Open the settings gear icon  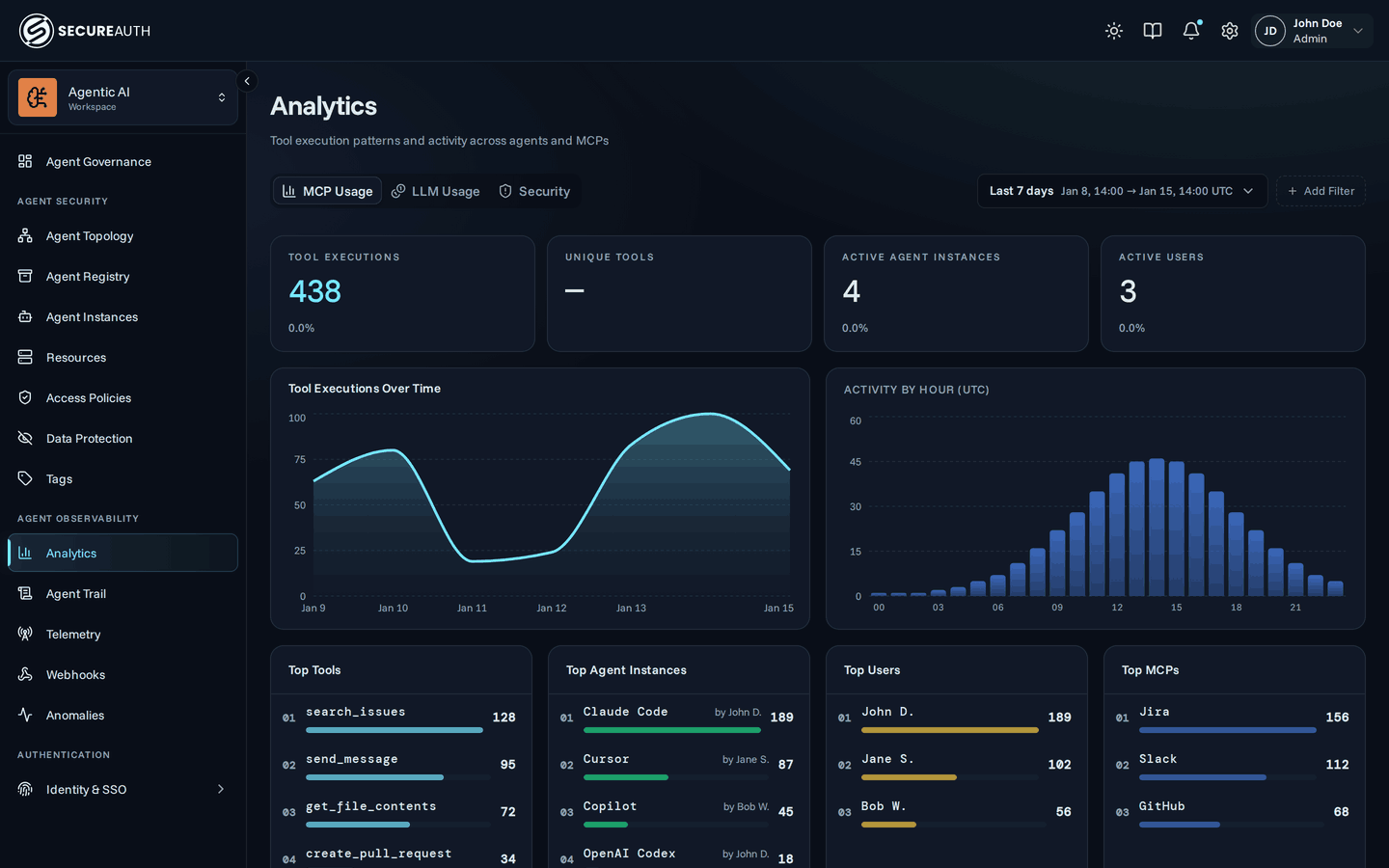pos(1230,31)
